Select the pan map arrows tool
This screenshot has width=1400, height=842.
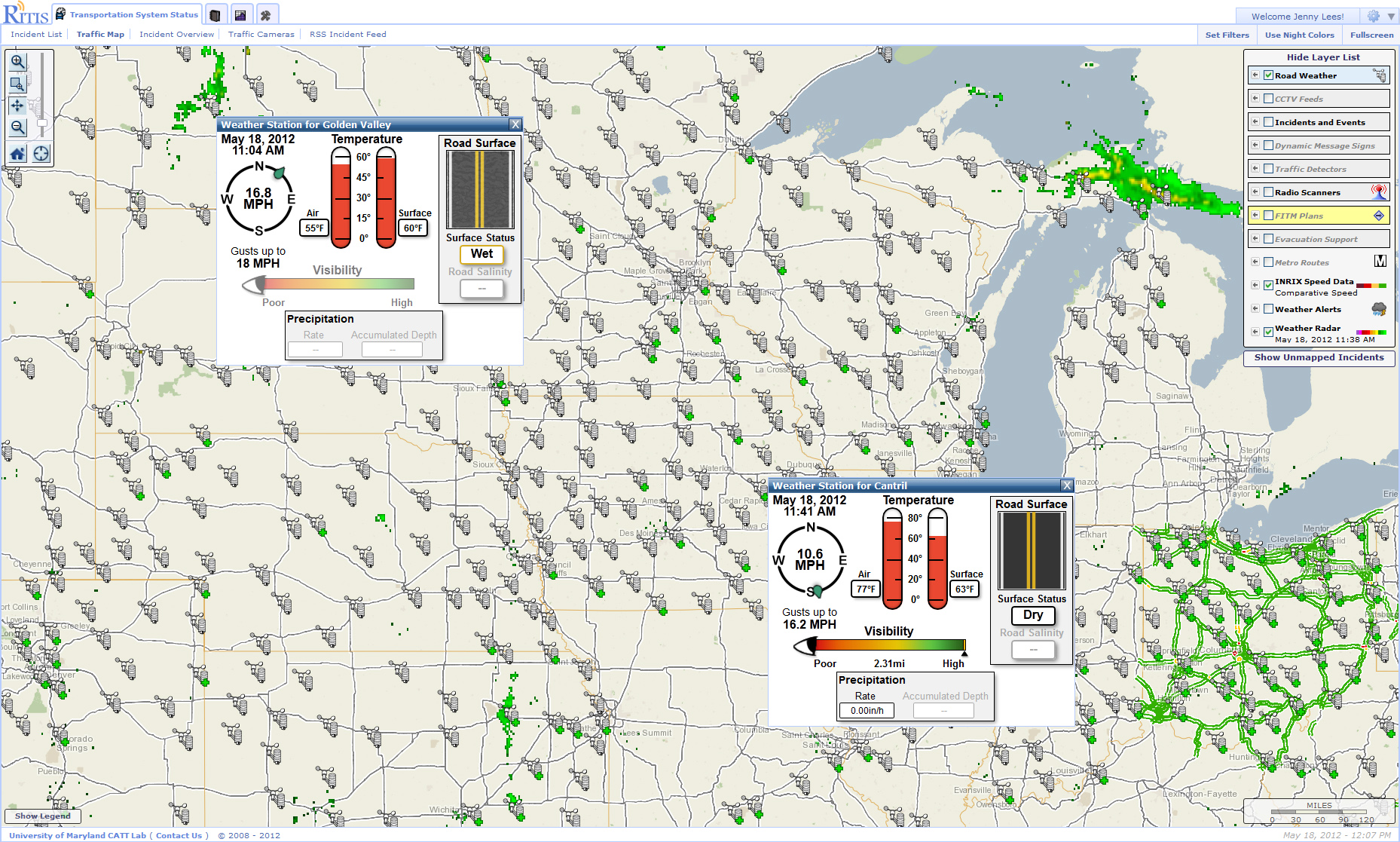click(x=17, y=106)
